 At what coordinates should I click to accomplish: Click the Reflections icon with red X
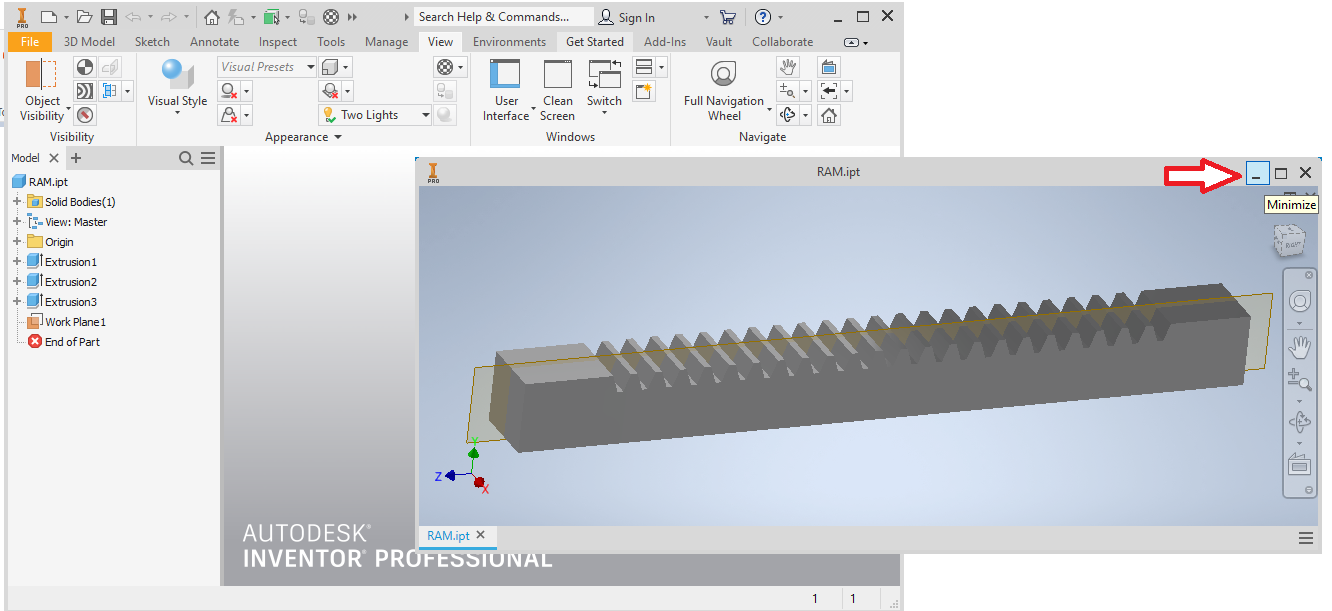pos(229,115)
